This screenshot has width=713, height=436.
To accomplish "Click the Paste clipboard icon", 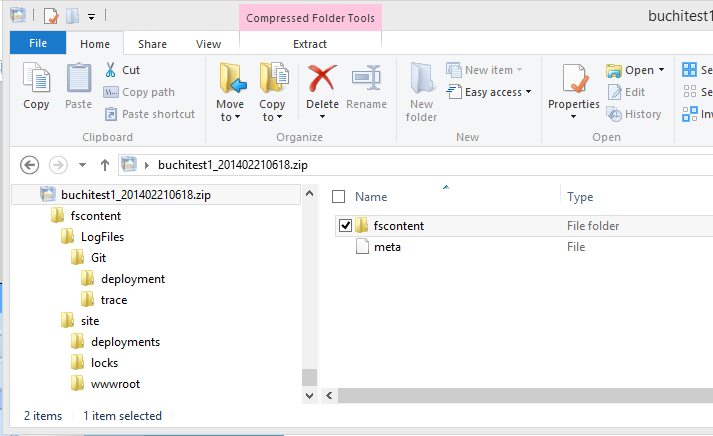I will (x=79, y=78).
